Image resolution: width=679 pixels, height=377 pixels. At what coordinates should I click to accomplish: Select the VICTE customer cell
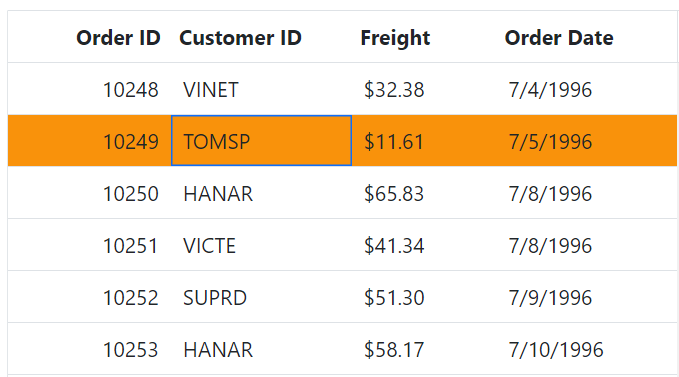[262, 245]
